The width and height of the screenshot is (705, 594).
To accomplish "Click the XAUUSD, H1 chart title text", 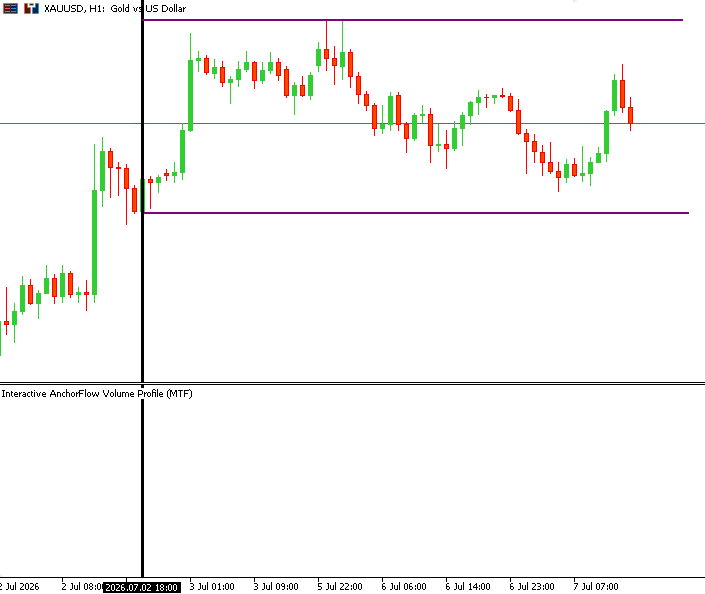I will [75, 9].
